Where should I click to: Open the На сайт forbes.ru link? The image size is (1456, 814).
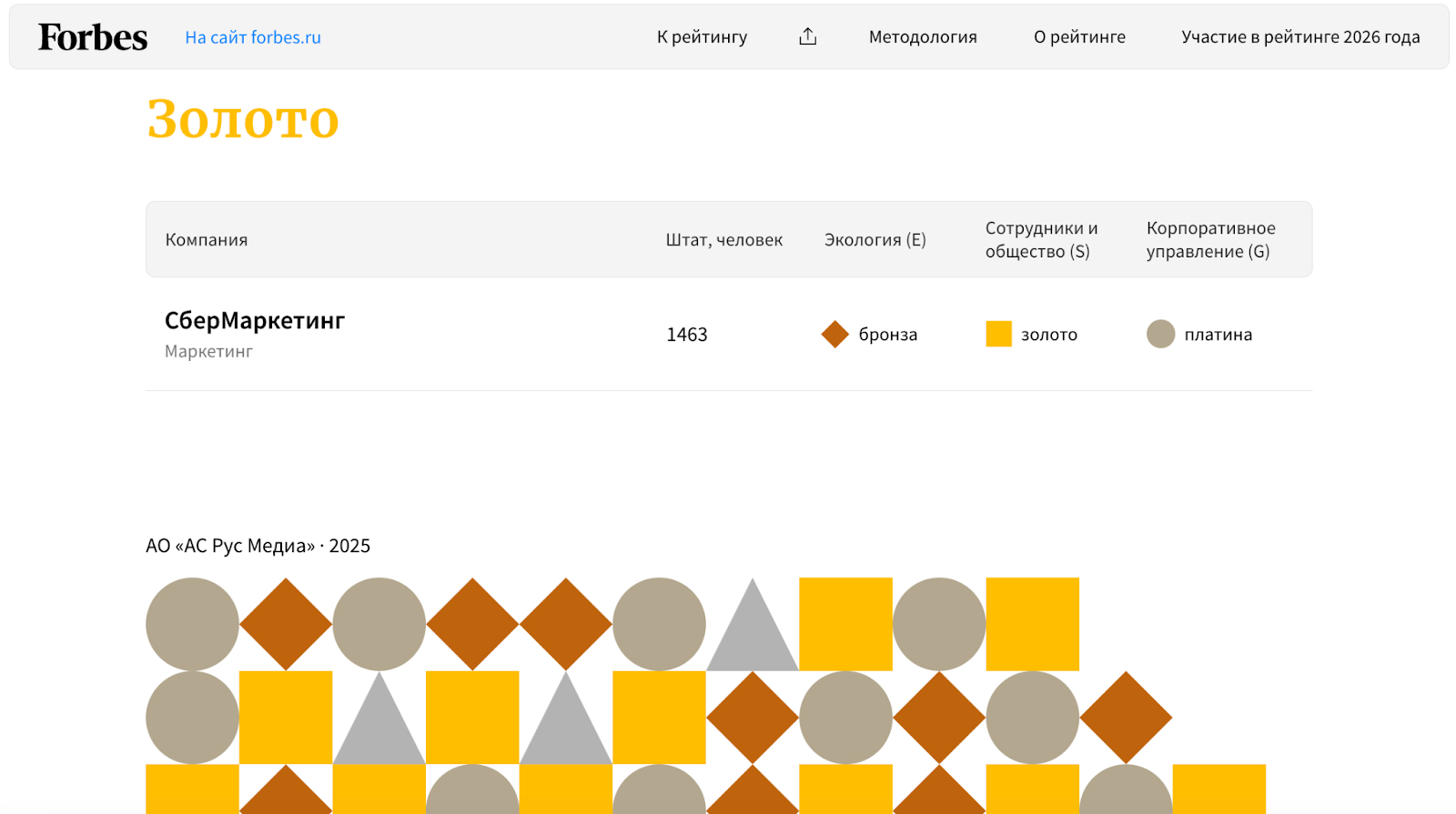pyautogui.click(x=253, y=37)
